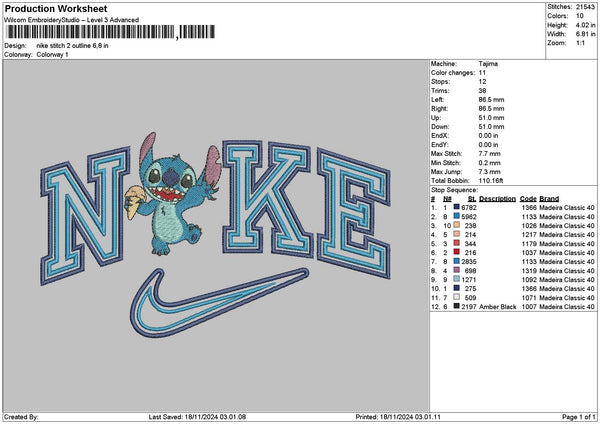
Task: Click the Min Stitch value 0.2 mm
Action: pos(489,163)
